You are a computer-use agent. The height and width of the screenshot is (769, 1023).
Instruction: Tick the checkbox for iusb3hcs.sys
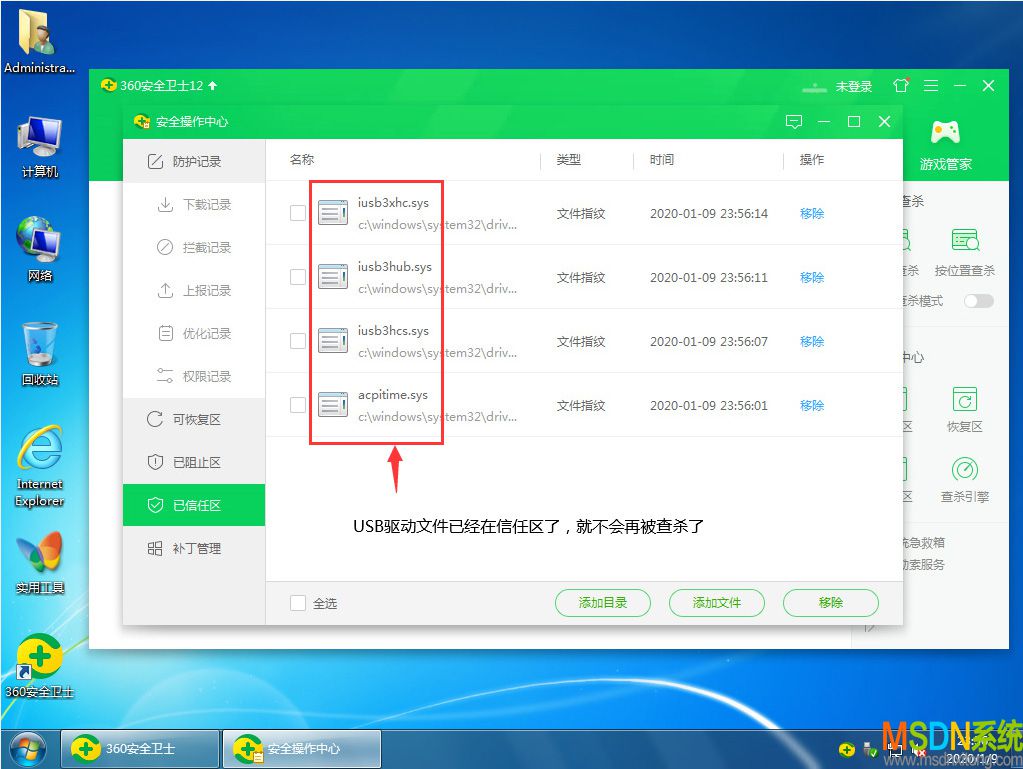(x=298, y=340)
